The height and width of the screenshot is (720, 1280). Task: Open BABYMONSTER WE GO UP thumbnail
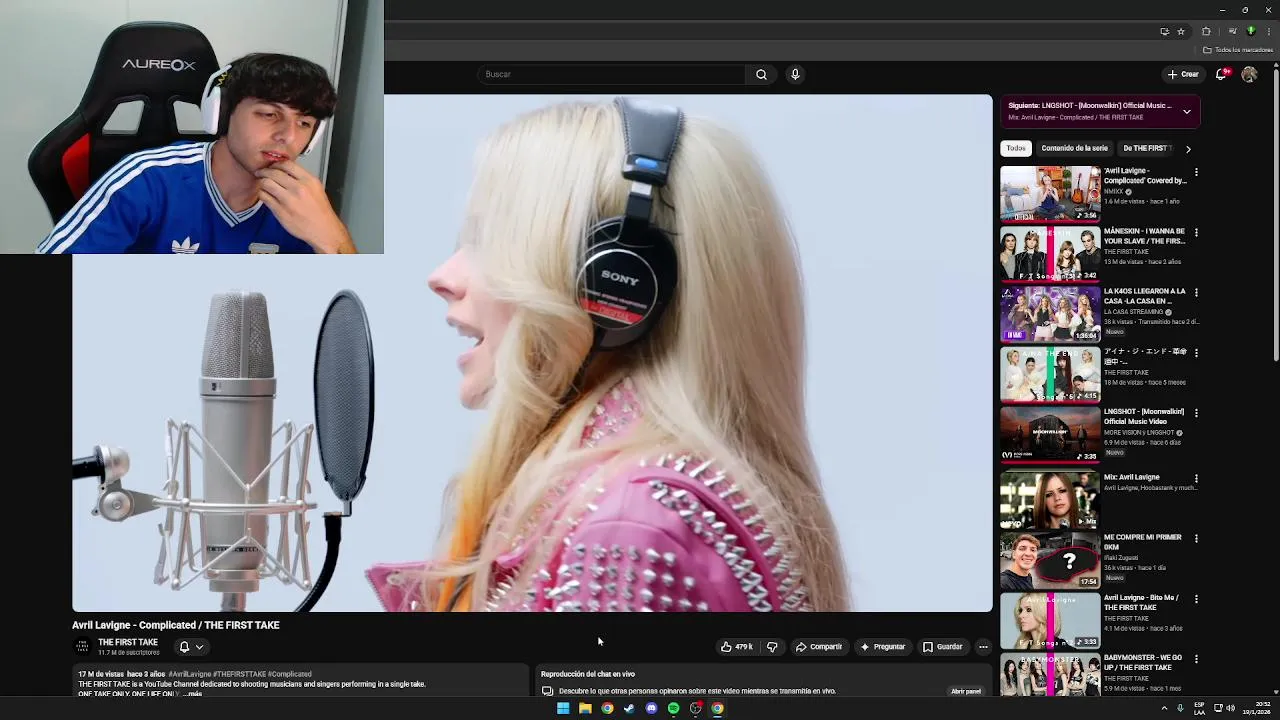pyautogui.click(x=1050, y=675)
